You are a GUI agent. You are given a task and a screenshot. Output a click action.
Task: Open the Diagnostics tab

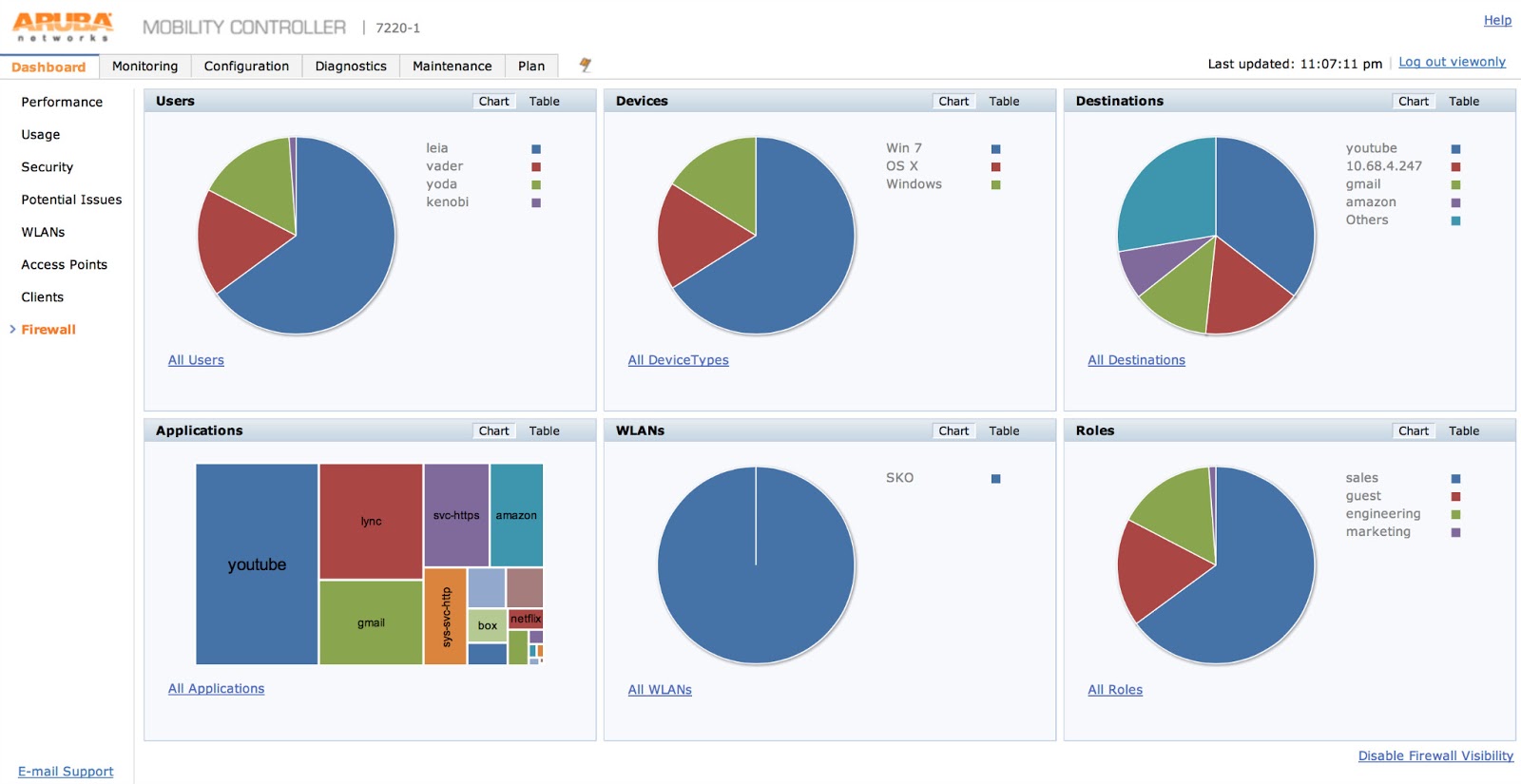(351, 66)
